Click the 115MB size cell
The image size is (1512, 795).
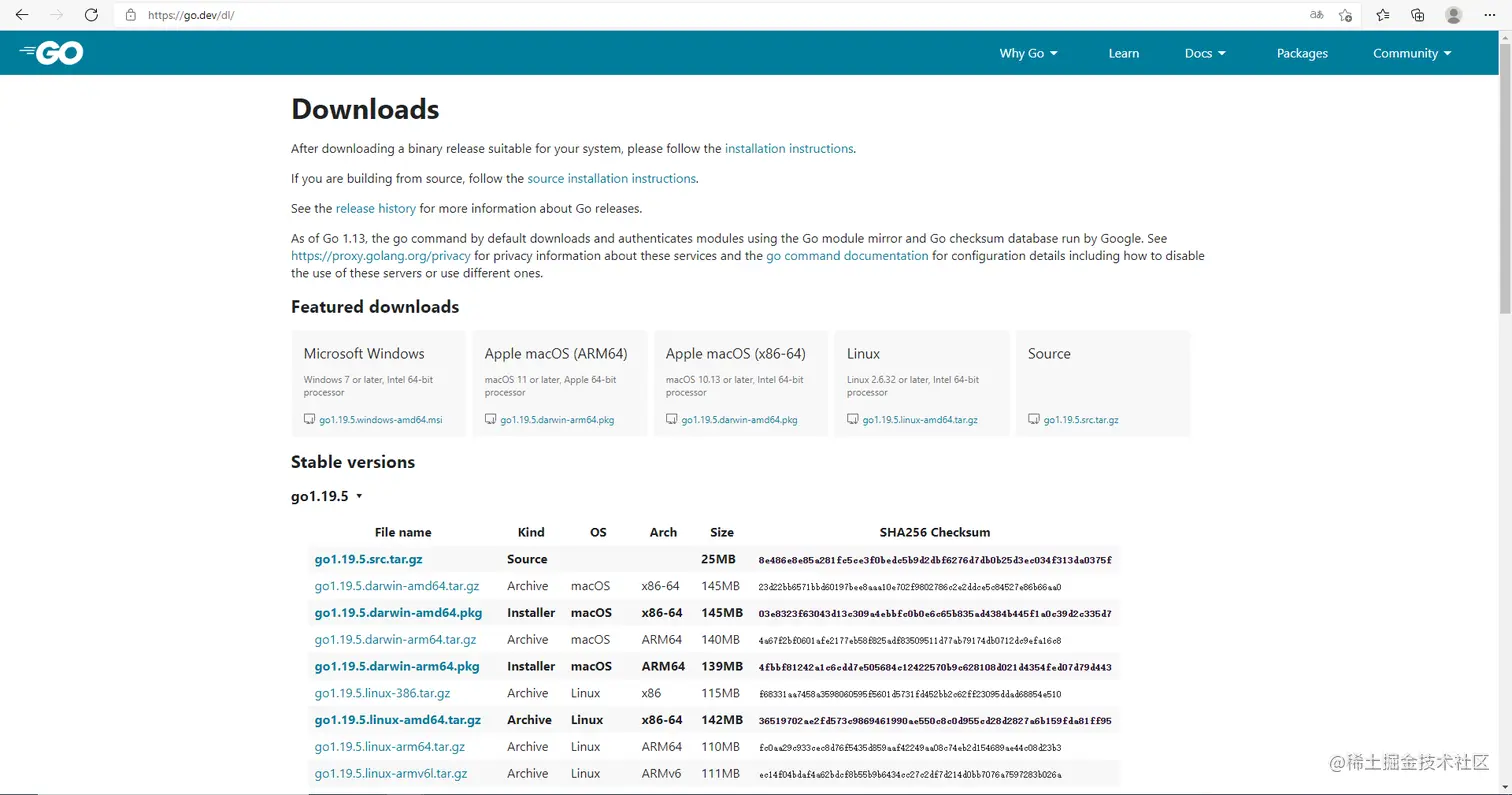(x=721, y=693)
